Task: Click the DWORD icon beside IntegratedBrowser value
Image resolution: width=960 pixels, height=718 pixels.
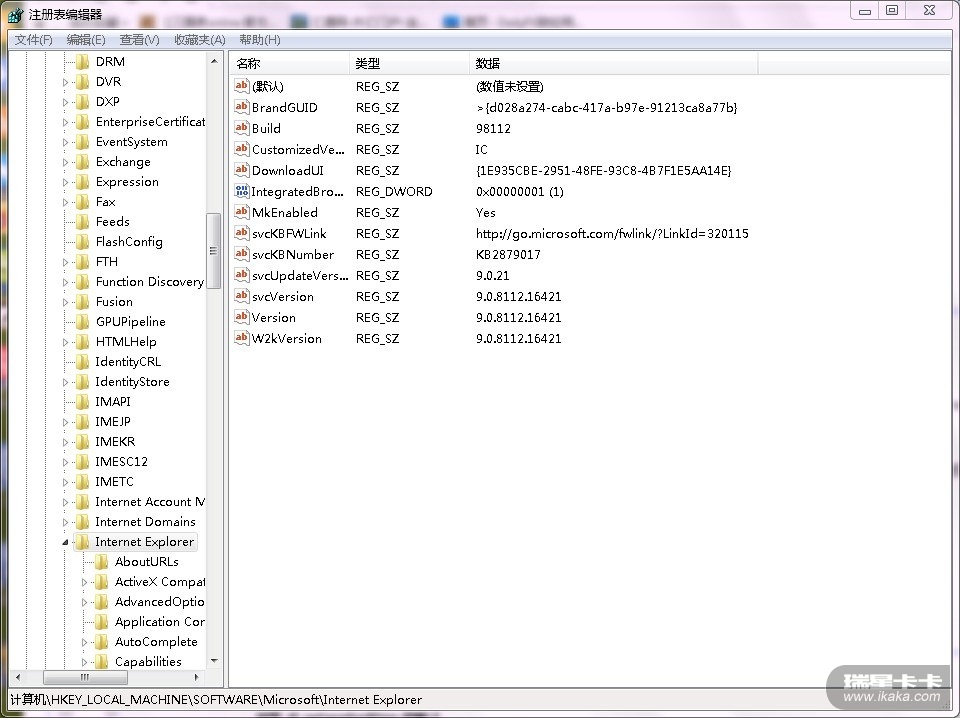Action: [x=242, y=190]
